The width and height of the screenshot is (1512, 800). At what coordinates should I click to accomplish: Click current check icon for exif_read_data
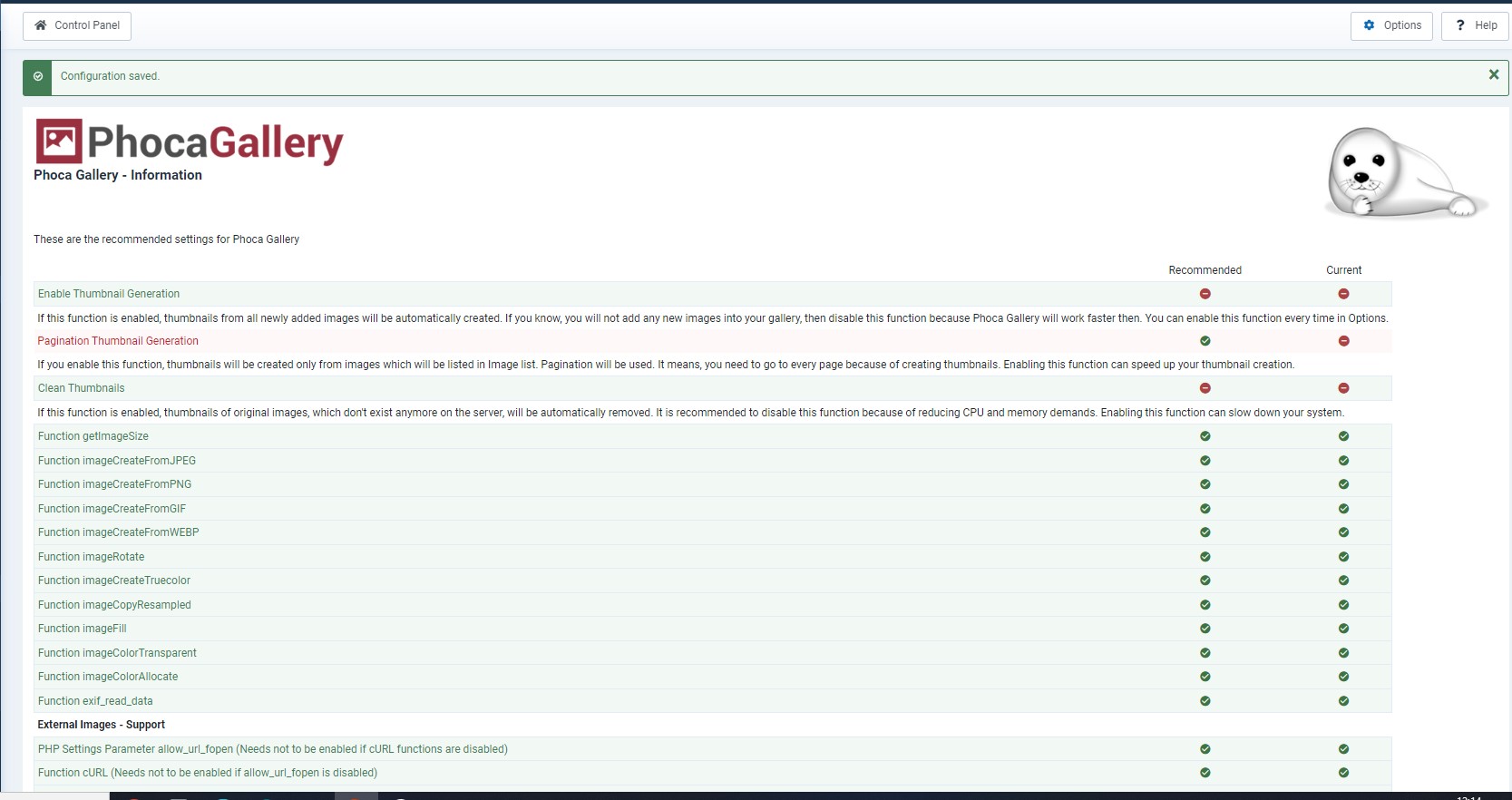pos(1344,701)
